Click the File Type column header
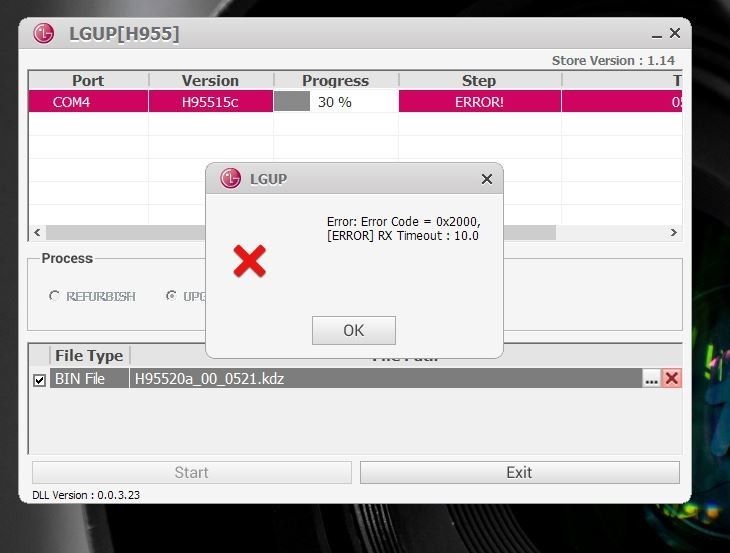Image resolution: width=730 pixels, height=553 pixels. pyautogui.click(x=89, y=356)
